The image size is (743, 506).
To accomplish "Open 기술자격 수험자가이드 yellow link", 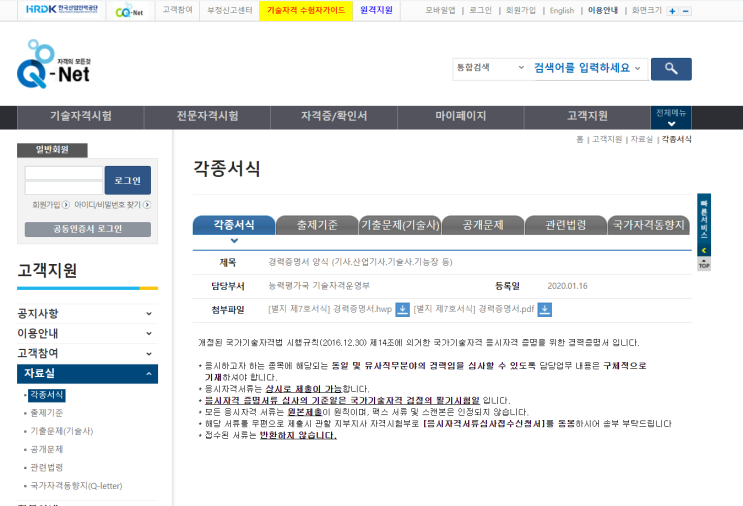I will [306, 10].
